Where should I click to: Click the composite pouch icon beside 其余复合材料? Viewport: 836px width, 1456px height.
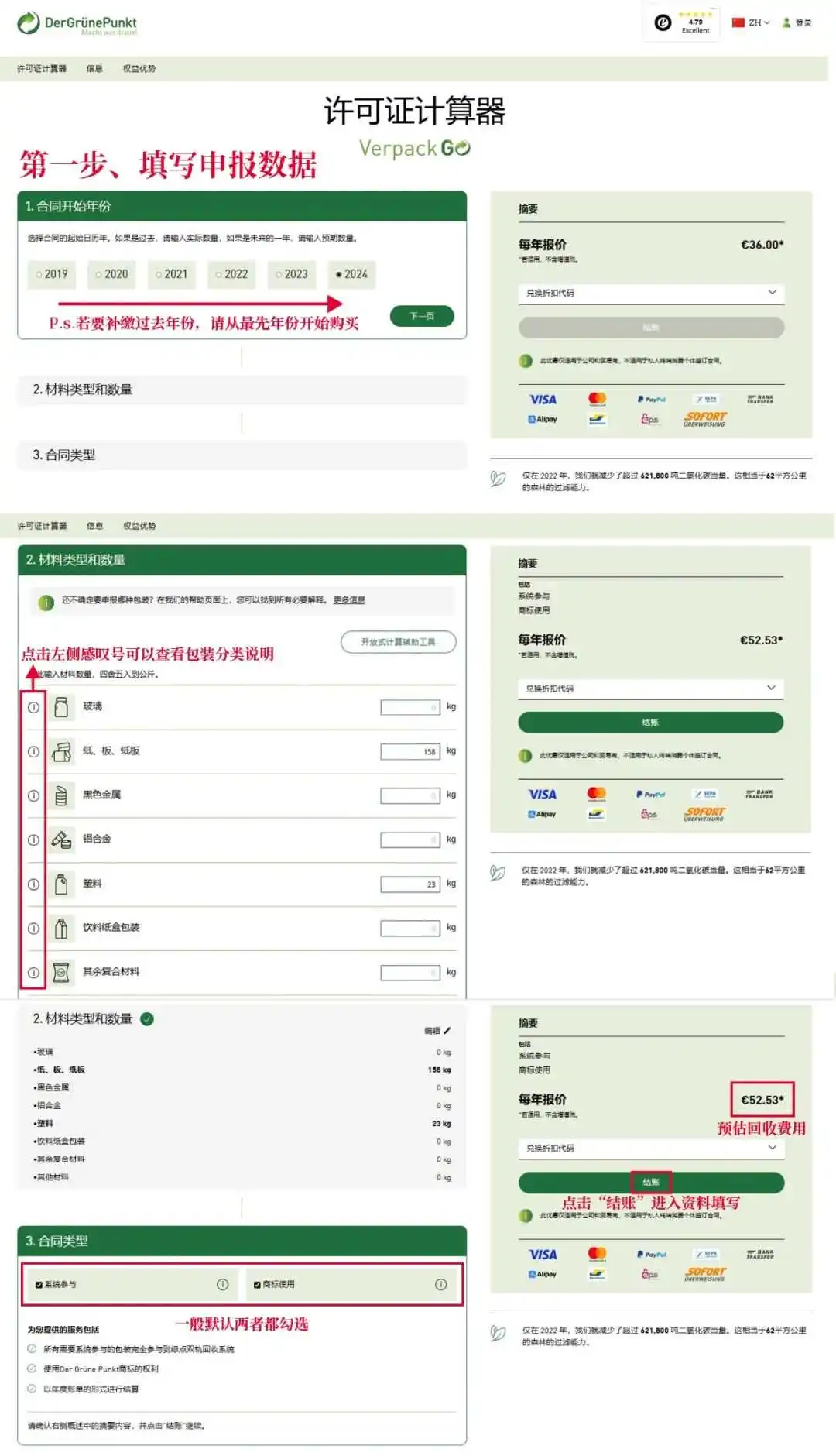tap(61, 972)
